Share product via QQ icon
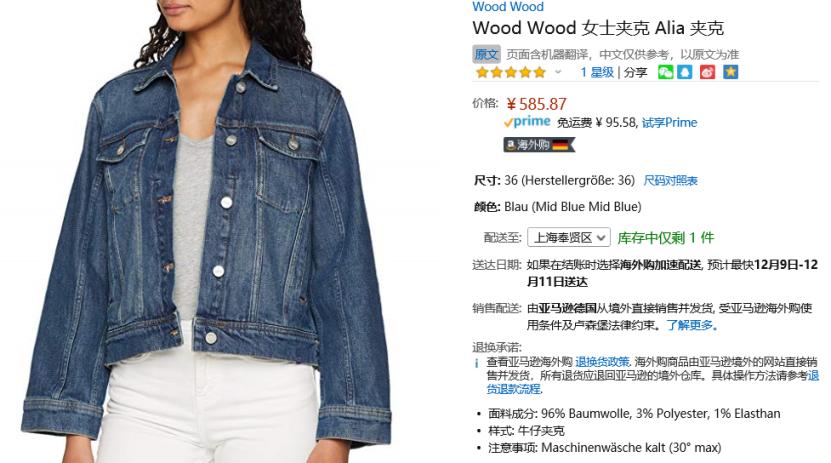The height and width of the screenshot is (463, 831). (685, 72)
